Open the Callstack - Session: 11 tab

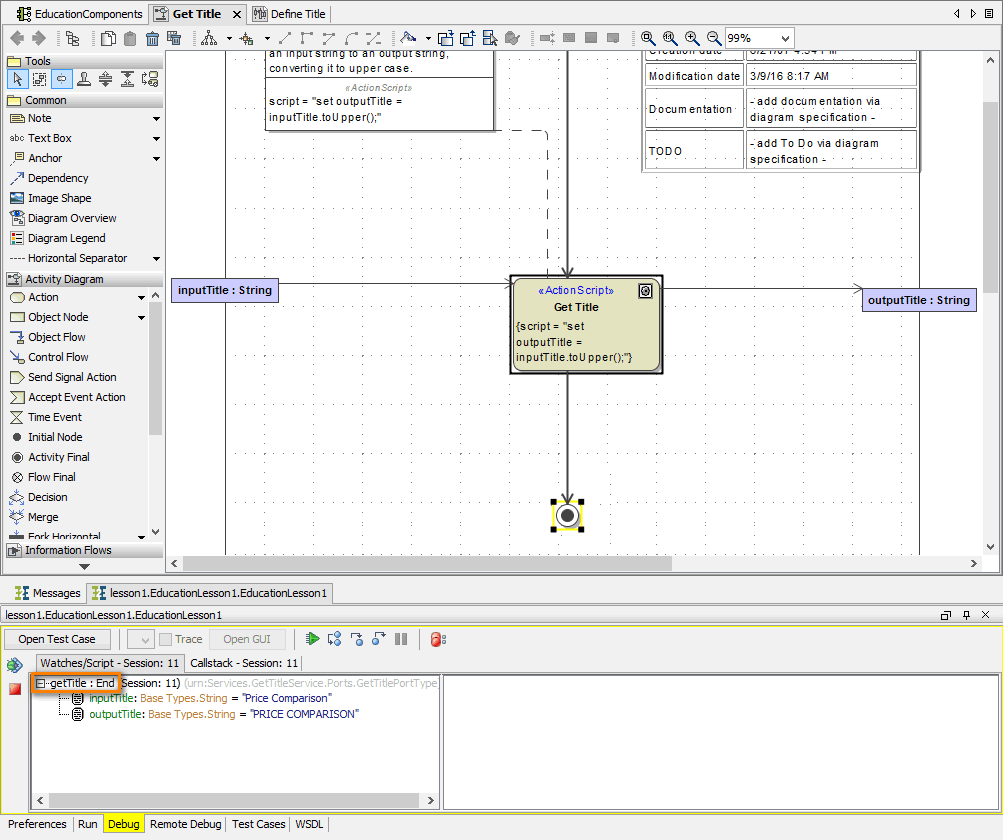244,663
